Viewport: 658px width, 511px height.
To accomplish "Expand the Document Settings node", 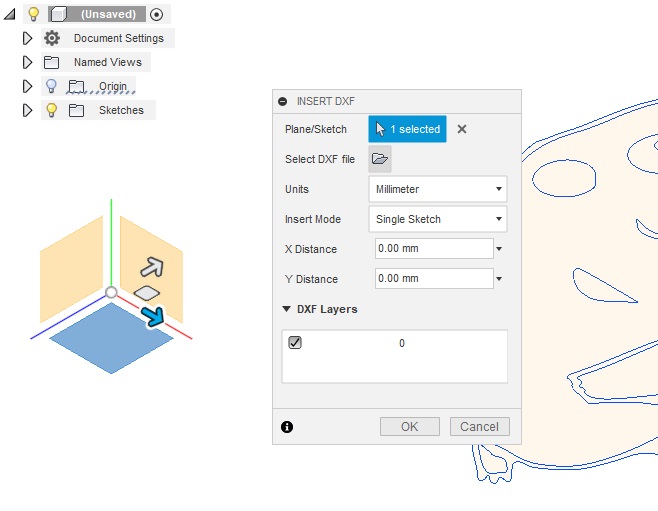I will [27, 38].
